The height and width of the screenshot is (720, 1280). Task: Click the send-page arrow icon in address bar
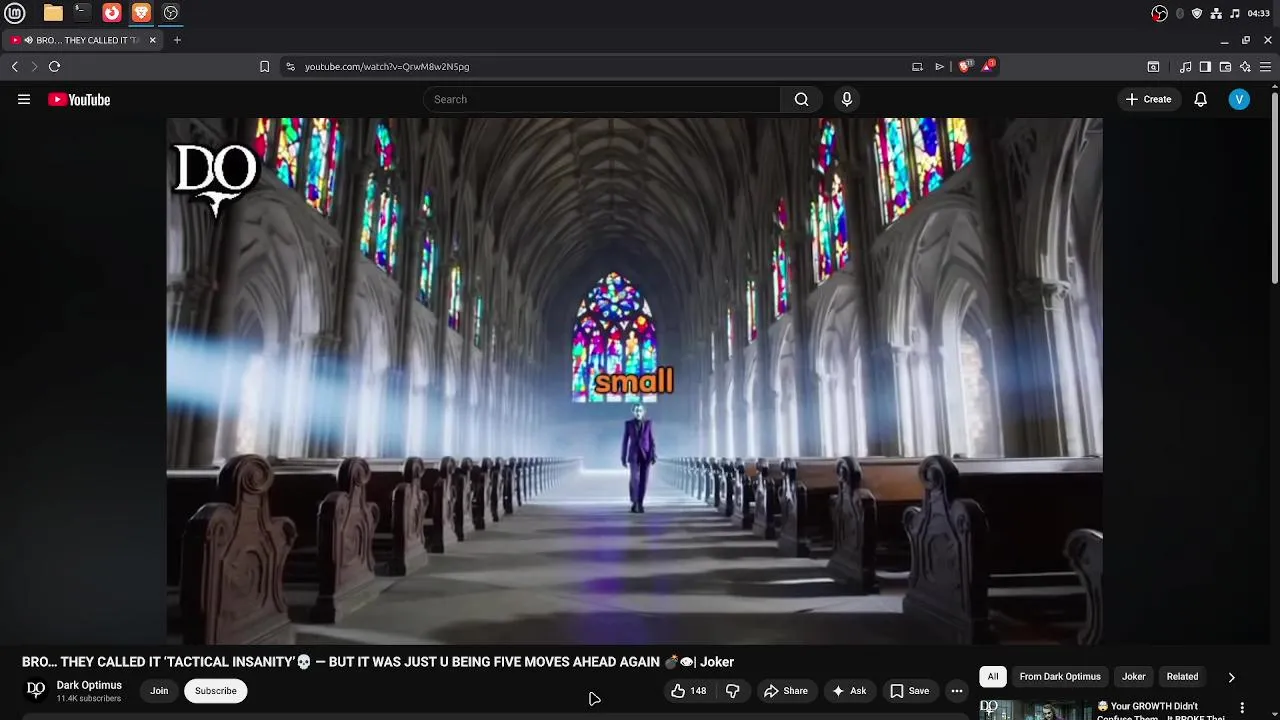coord(940,67)
